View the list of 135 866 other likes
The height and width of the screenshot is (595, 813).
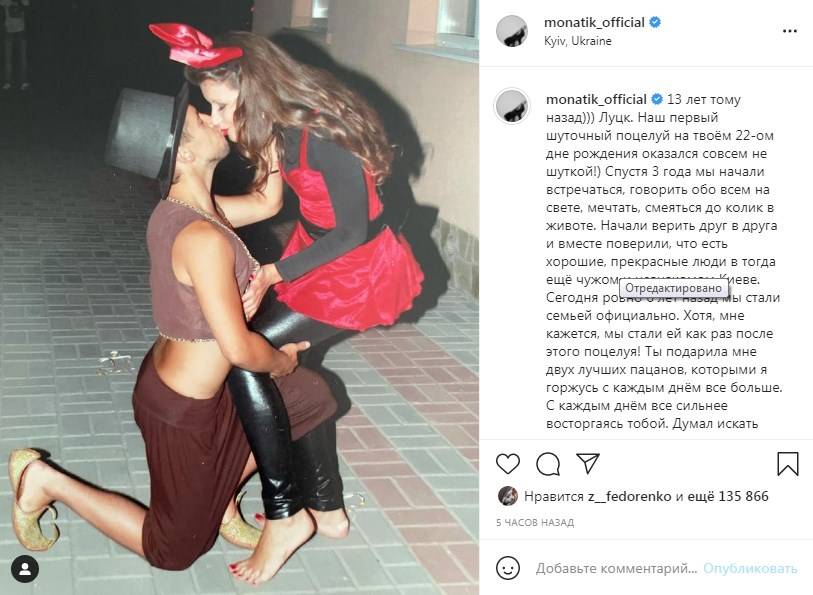click(728, 497)
